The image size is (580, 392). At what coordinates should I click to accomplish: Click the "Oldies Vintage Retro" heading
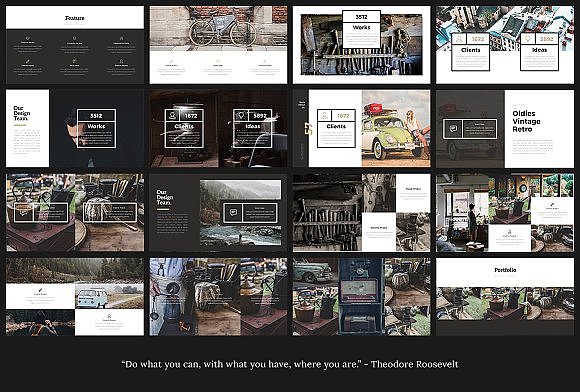(526, 121)
